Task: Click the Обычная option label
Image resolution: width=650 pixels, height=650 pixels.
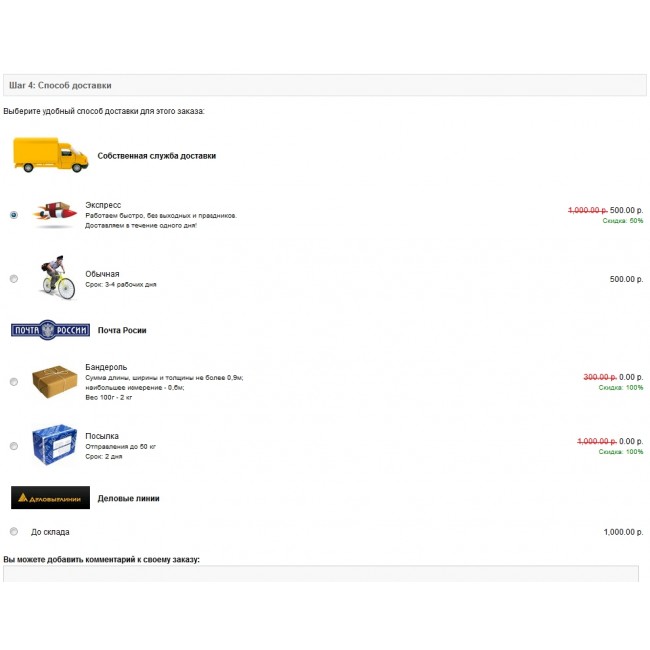Action: click(102, 273)
